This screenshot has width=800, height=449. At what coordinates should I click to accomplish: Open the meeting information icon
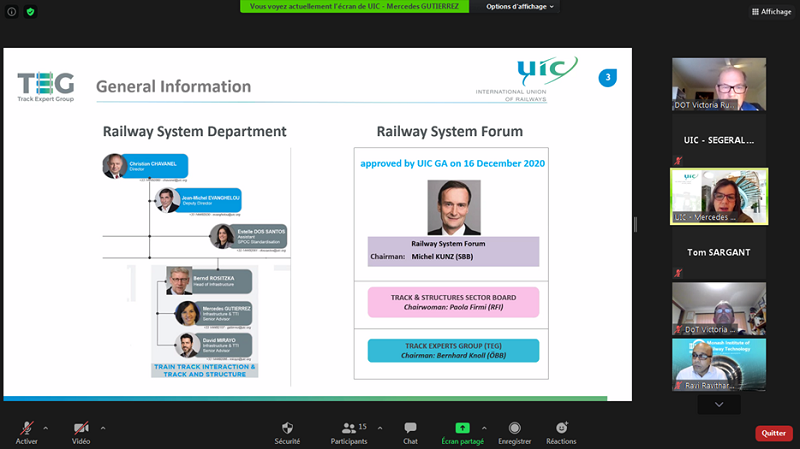[11, 11]
